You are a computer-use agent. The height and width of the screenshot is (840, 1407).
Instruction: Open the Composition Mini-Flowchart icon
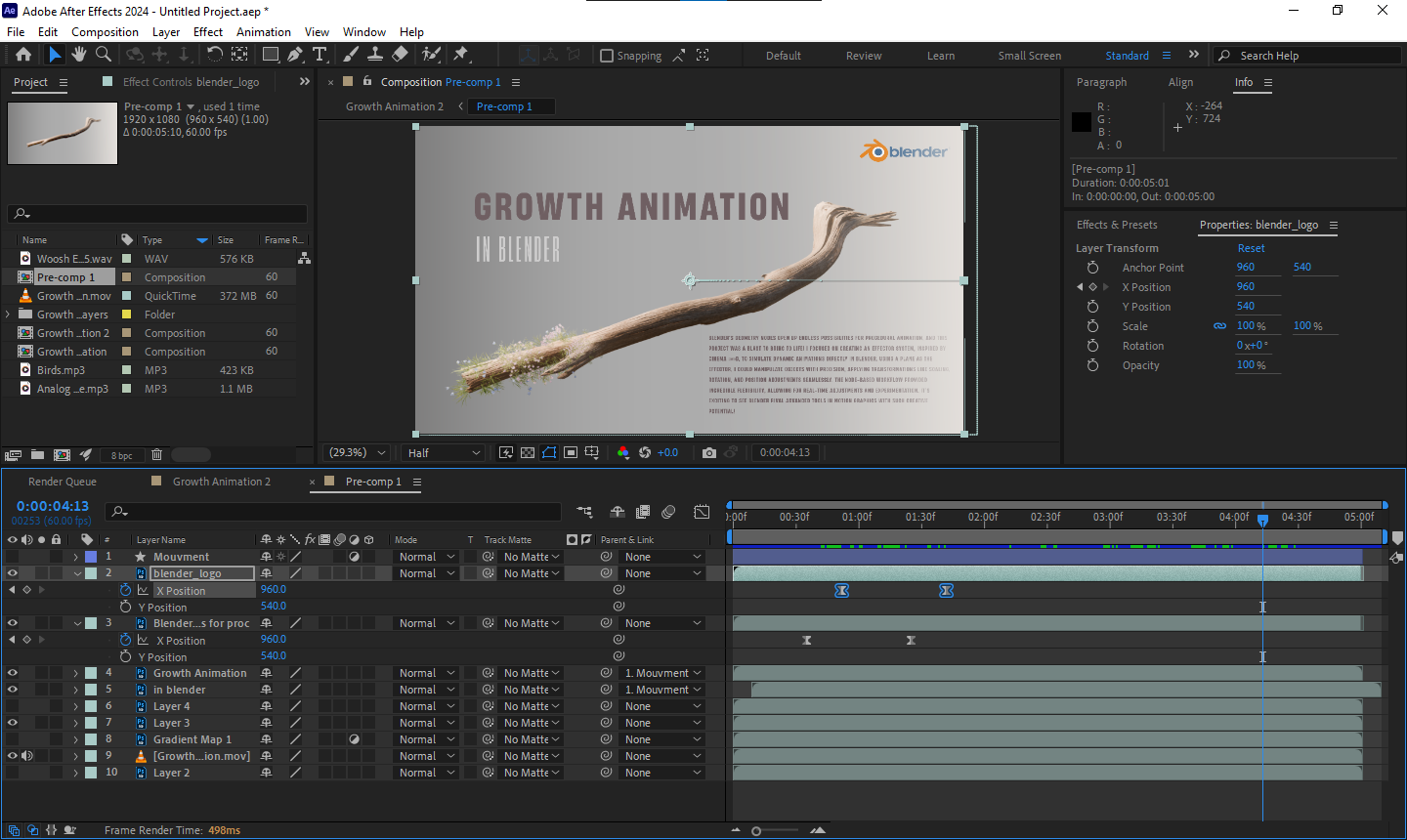[584, 512]
